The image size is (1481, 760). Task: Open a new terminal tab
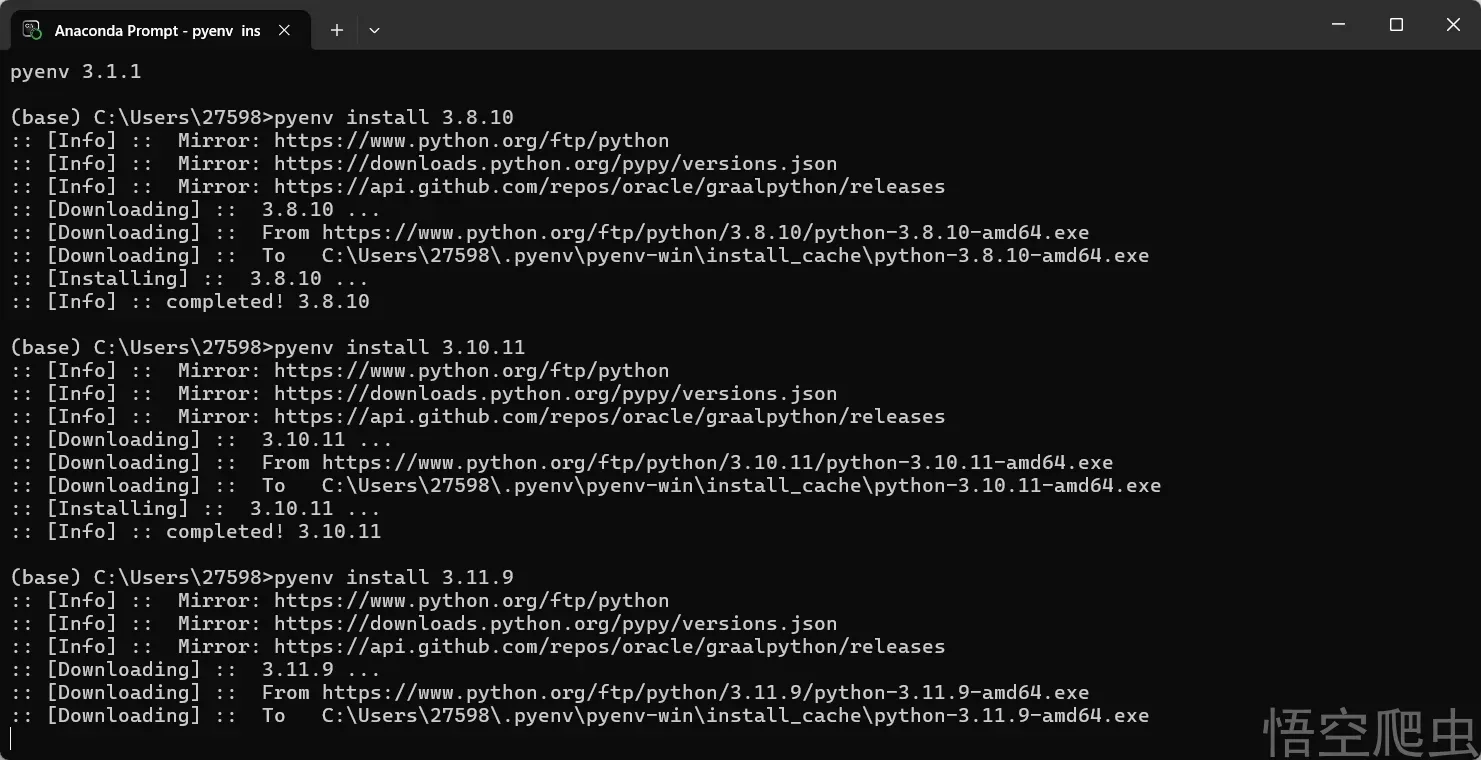pyautogui.click(x=337, y=30)
